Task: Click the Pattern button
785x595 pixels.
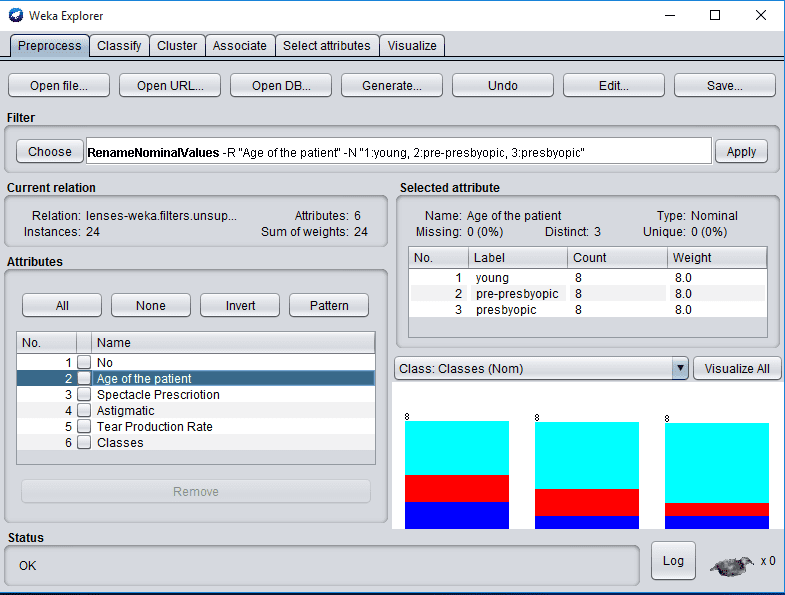Action: (x=329, y=306)
